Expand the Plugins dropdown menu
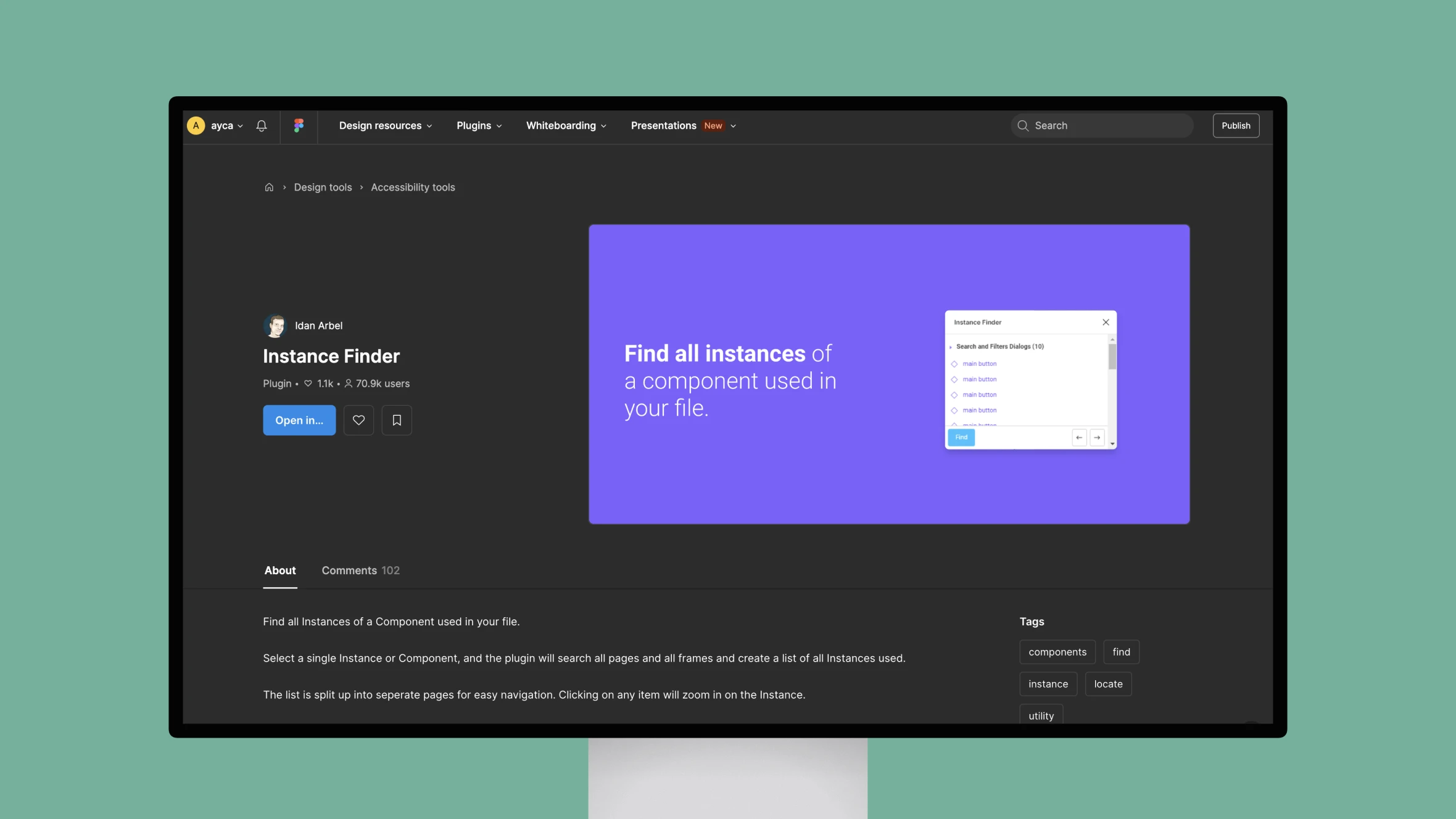The height and width of the screenshot is (819, 1456). pyautogui.click(x=478, y=125)
